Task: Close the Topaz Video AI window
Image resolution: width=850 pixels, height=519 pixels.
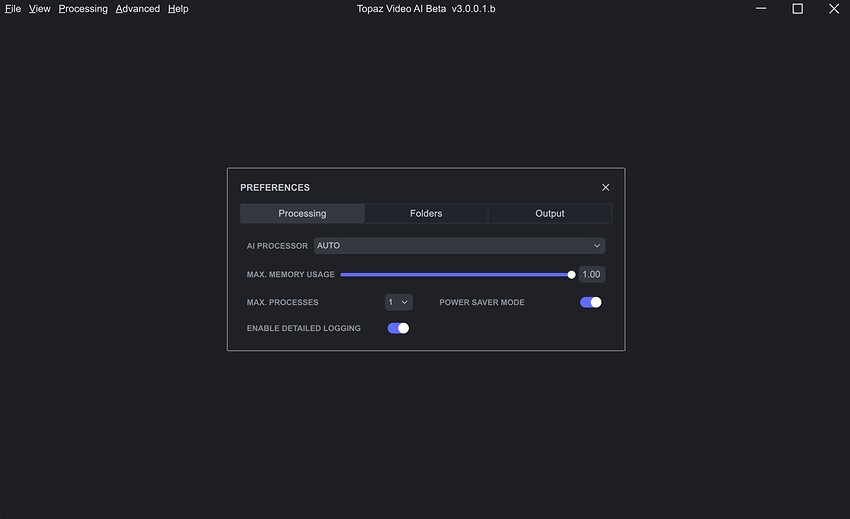Action: click(834, 9)
